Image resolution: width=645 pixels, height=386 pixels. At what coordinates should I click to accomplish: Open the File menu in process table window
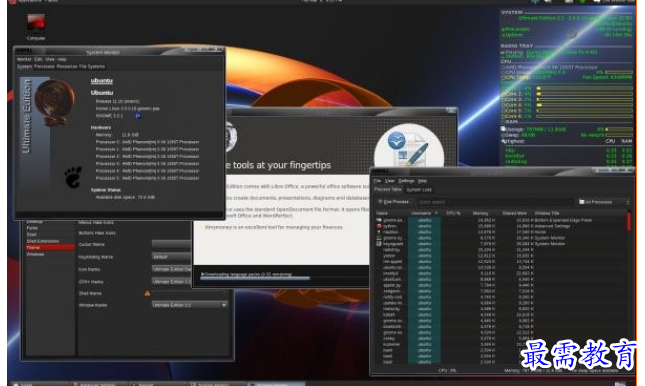[x=377, y=181]
